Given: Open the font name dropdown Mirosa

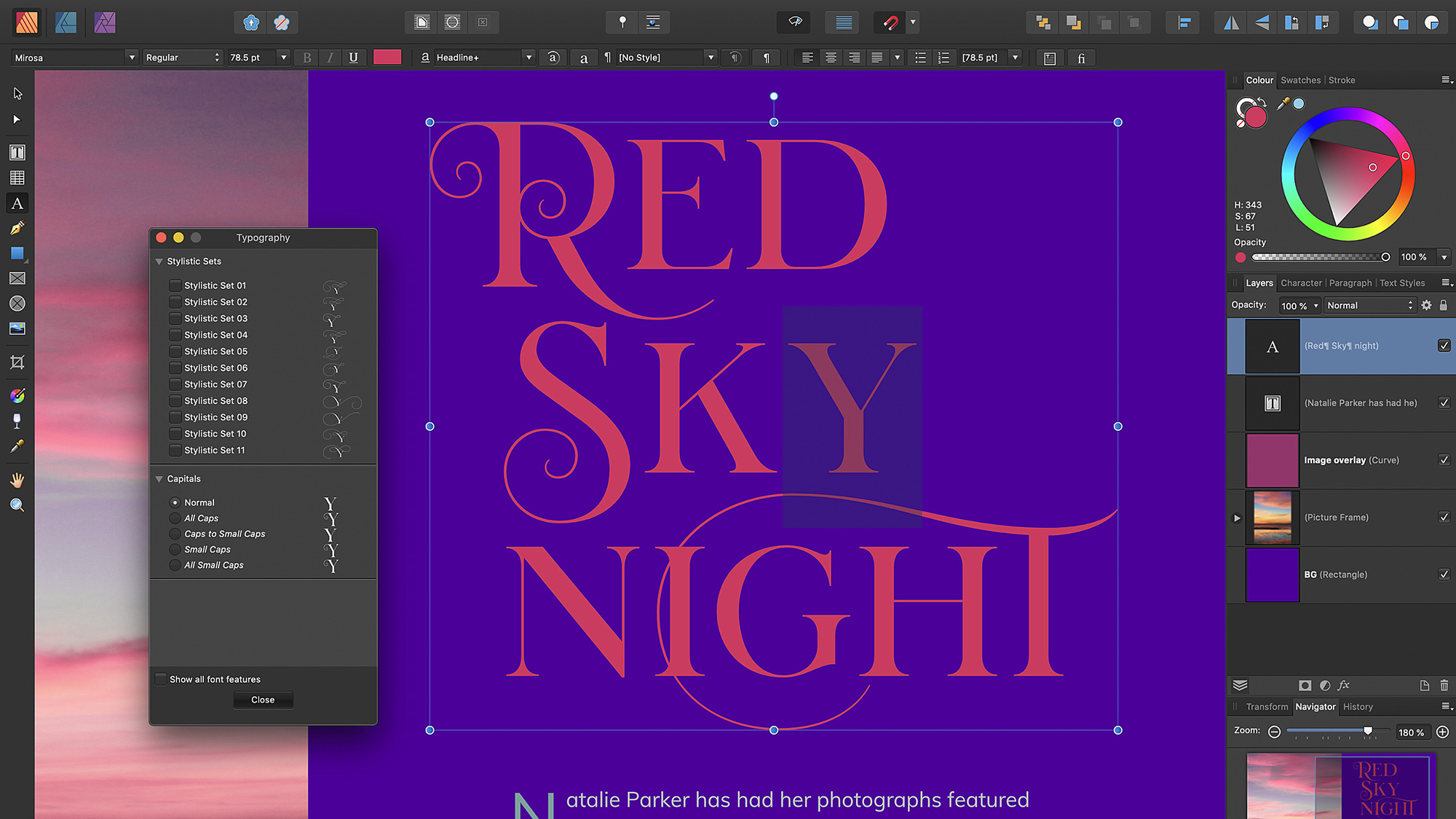Looking at the screenshot, I should (x=131, y=57).
